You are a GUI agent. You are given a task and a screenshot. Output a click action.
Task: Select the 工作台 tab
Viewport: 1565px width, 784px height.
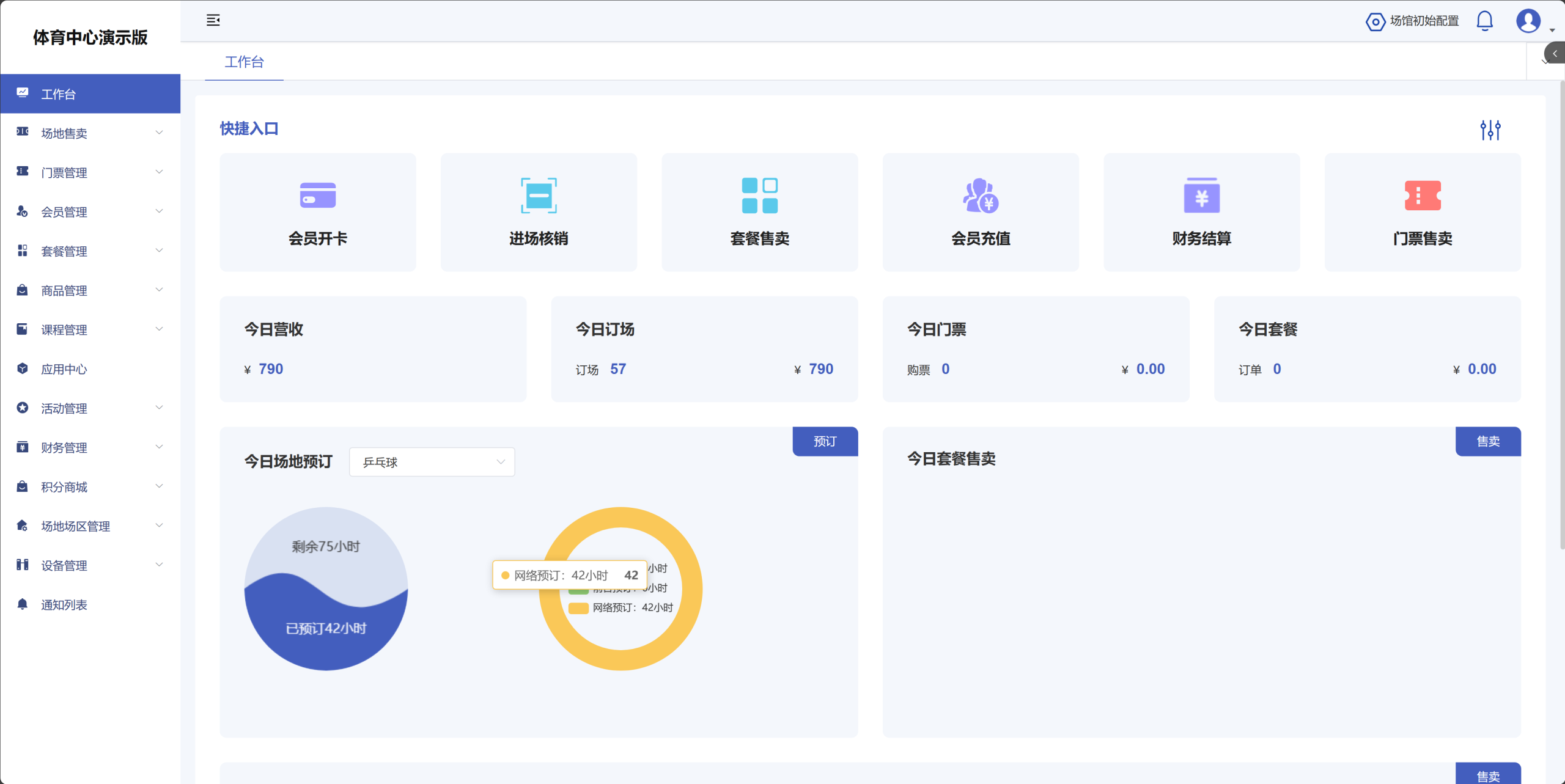pyautogui.click(x=244, y=62)
